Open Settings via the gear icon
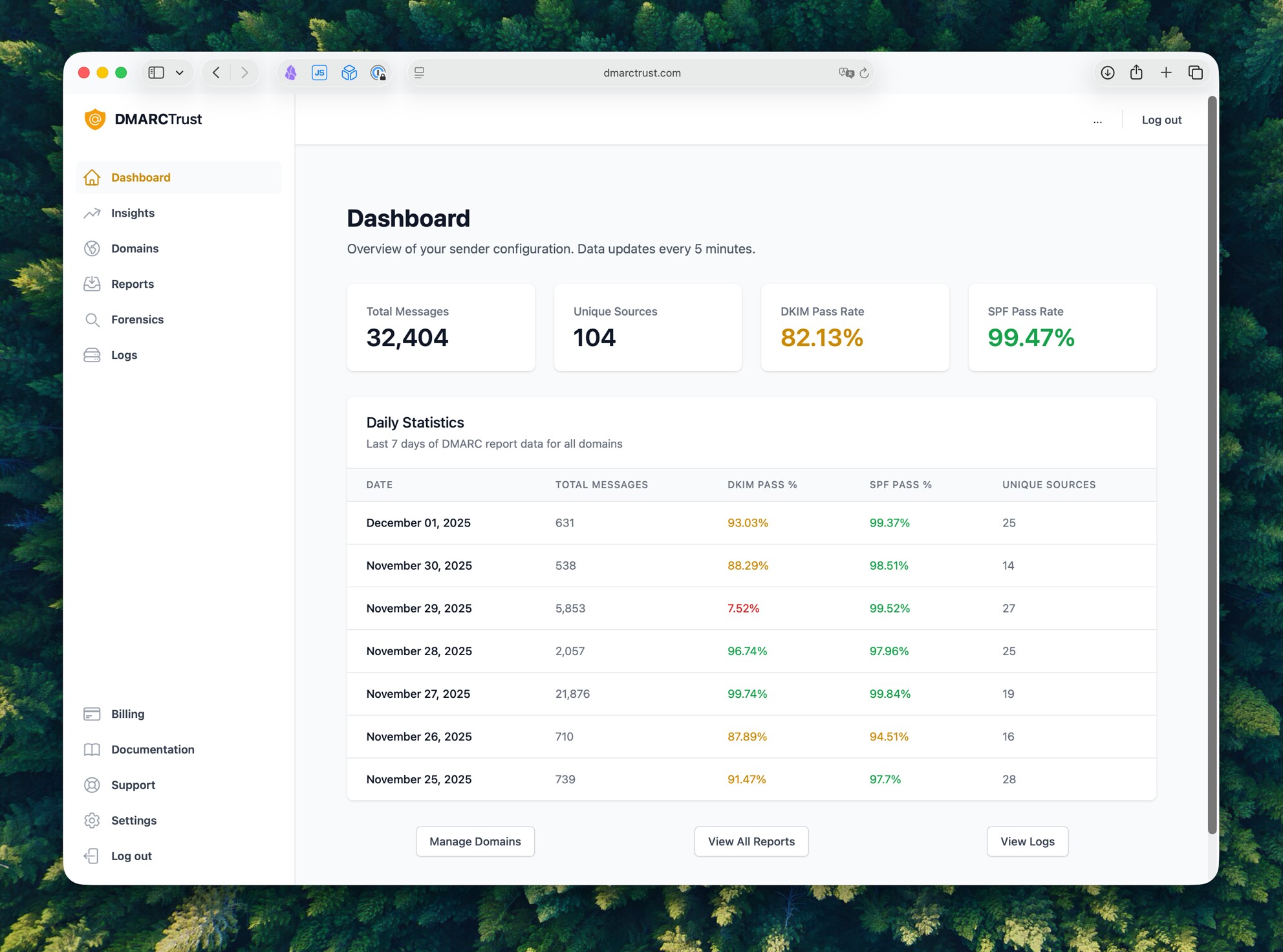 click(x=92, y=820)
